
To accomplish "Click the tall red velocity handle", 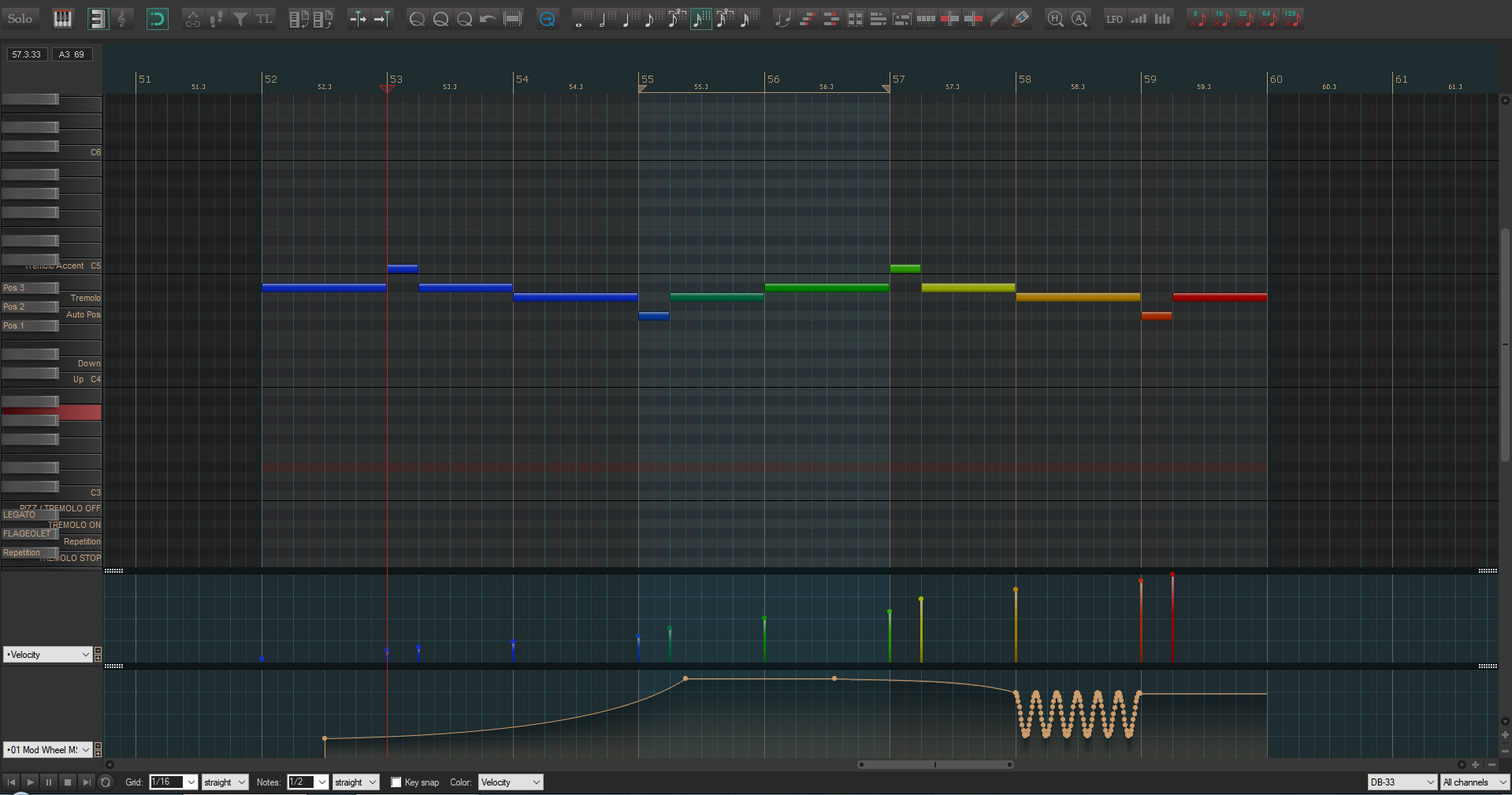I will 1172,575.
